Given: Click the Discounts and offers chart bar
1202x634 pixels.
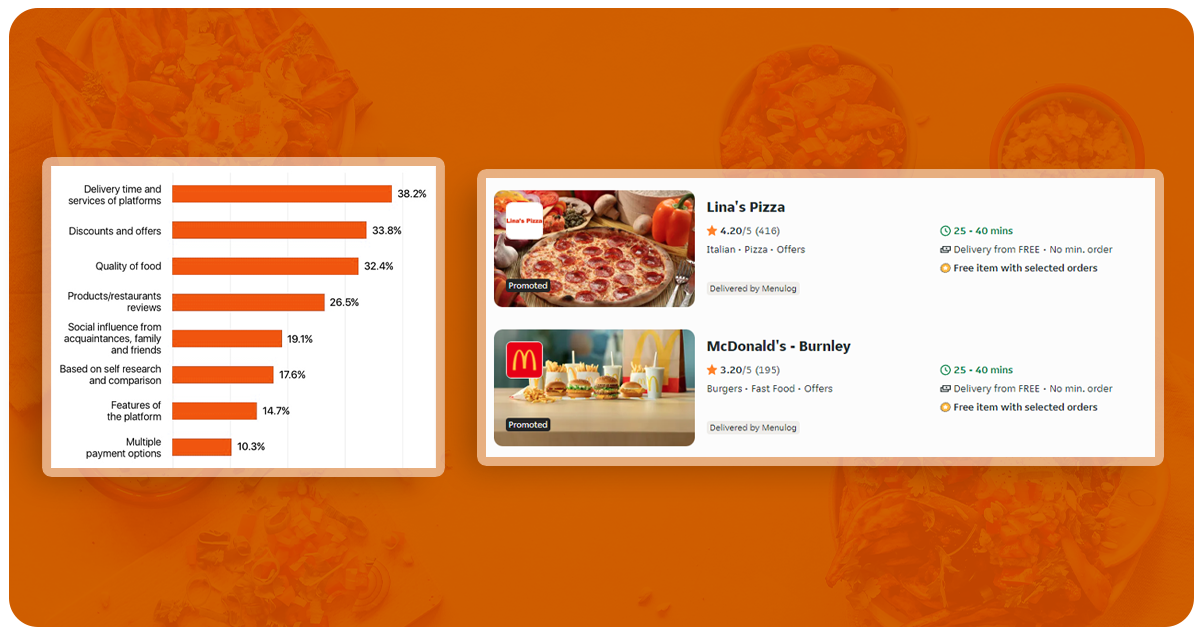Looking at the screenshot, I should pyautogui.click(x=269, y=230).
